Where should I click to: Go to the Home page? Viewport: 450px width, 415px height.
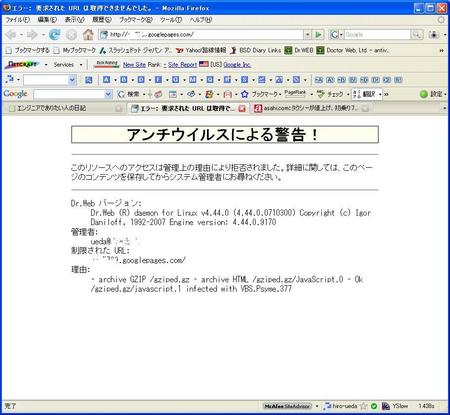[x=88, y=34]
